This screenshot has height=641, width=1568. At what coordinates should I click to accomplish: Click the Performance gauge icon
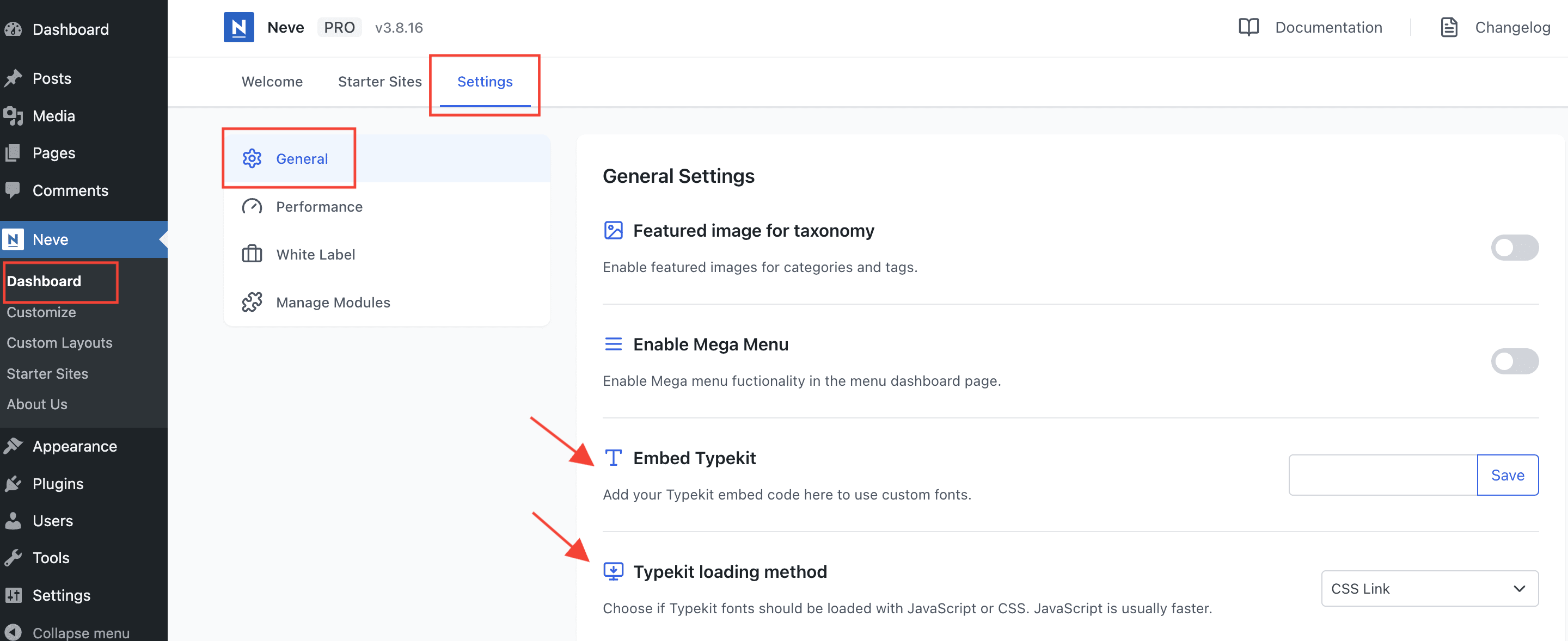[x=252, y=207]
